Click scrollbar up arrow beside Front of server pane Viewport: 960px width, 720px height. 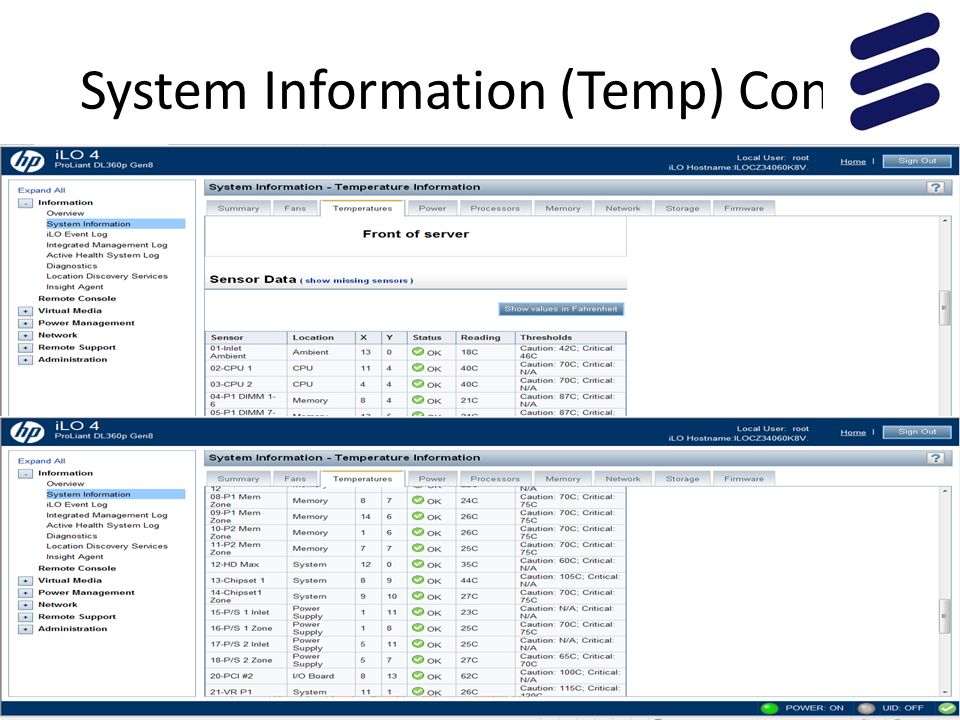(945, 221)
